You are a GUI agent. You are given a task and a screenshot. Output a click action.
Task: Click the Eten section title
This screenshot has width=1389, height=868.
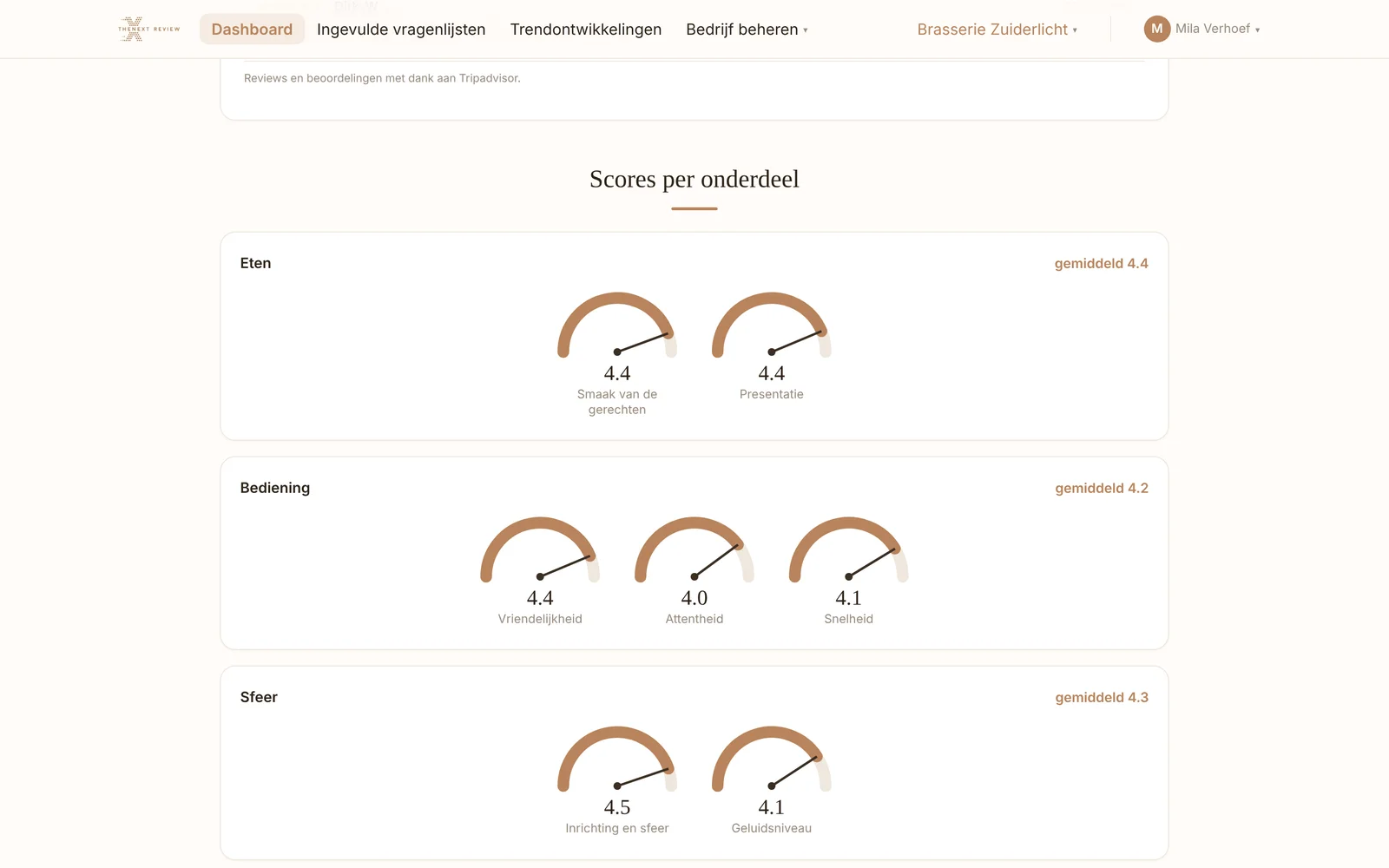255,263
